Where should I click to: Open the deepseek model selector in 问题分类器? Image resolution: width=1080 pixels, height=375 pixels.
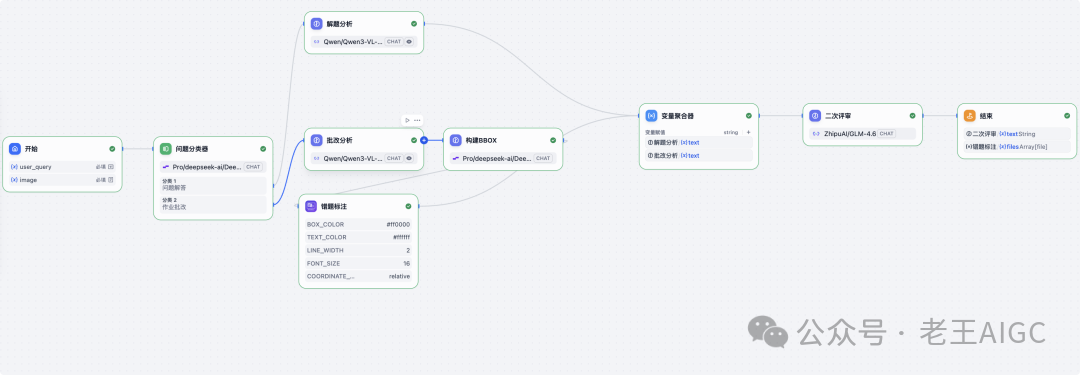pos(213,167)
